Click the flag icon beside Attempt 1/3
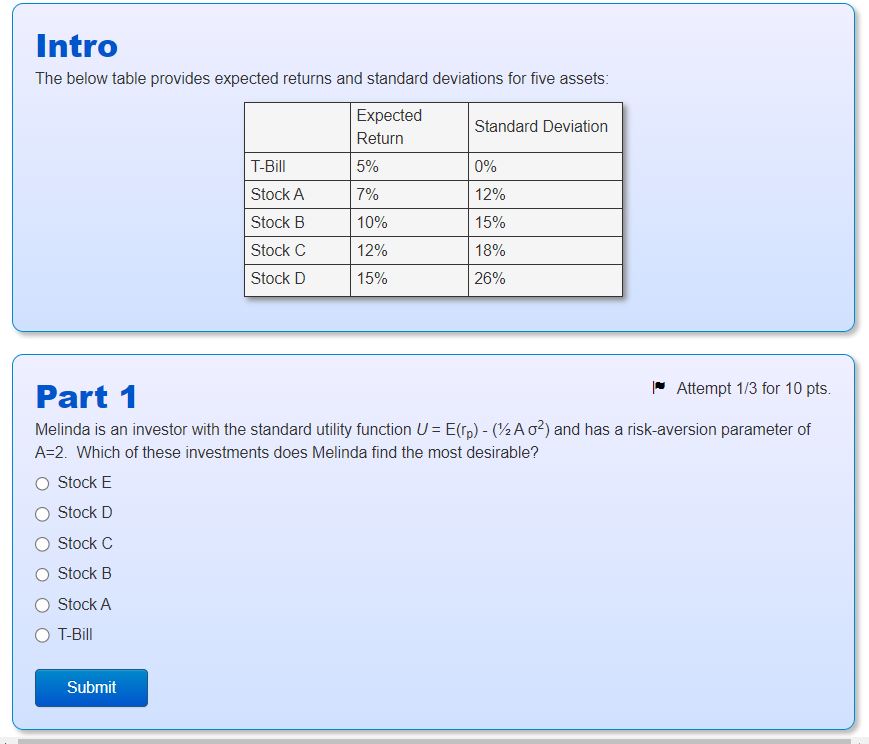The height and width of the screenshot is (744, 869). 658,387
